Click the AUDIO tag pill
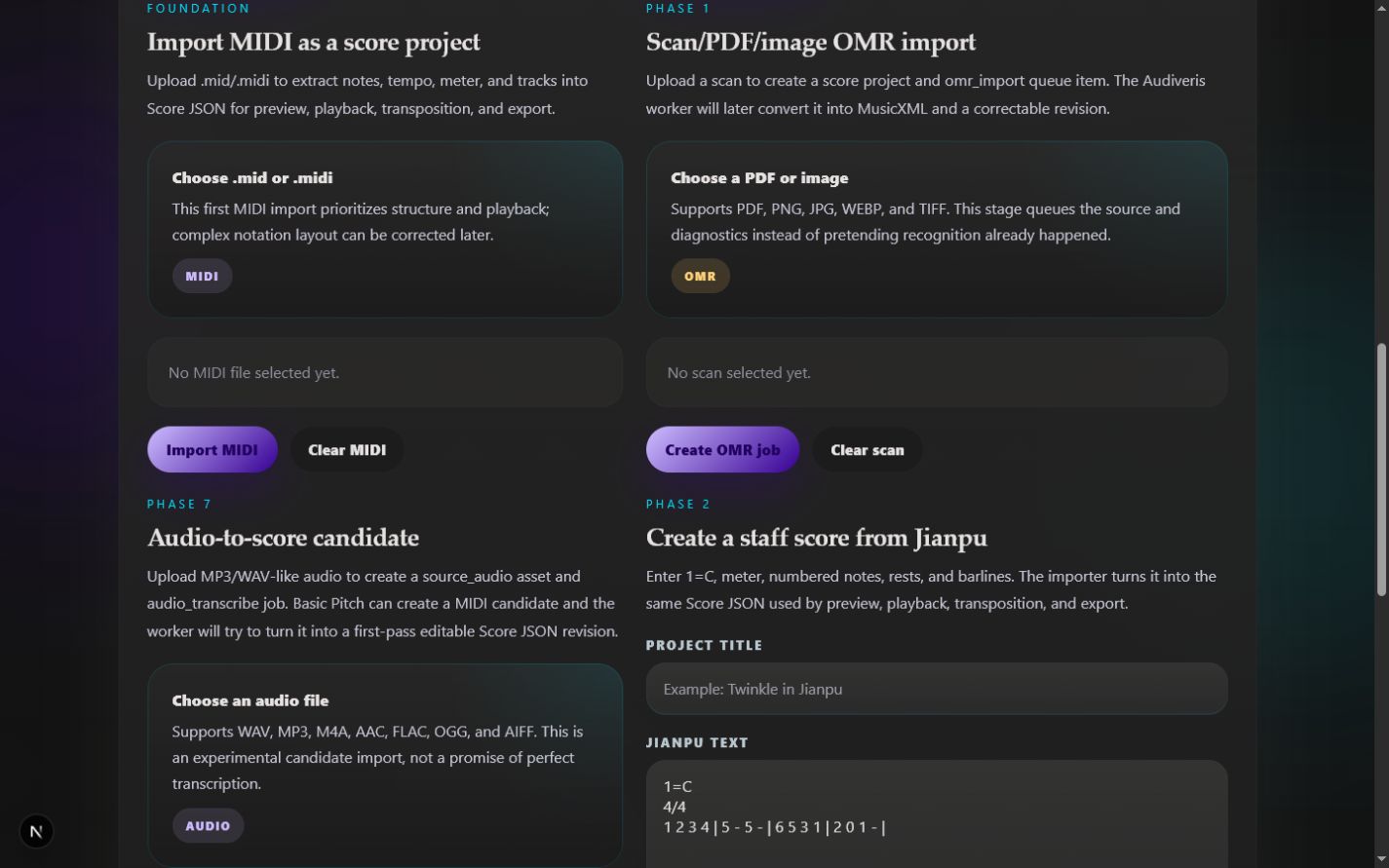Image resolution: width=1389 pixels, height=868 pixels. coord(208,825)
